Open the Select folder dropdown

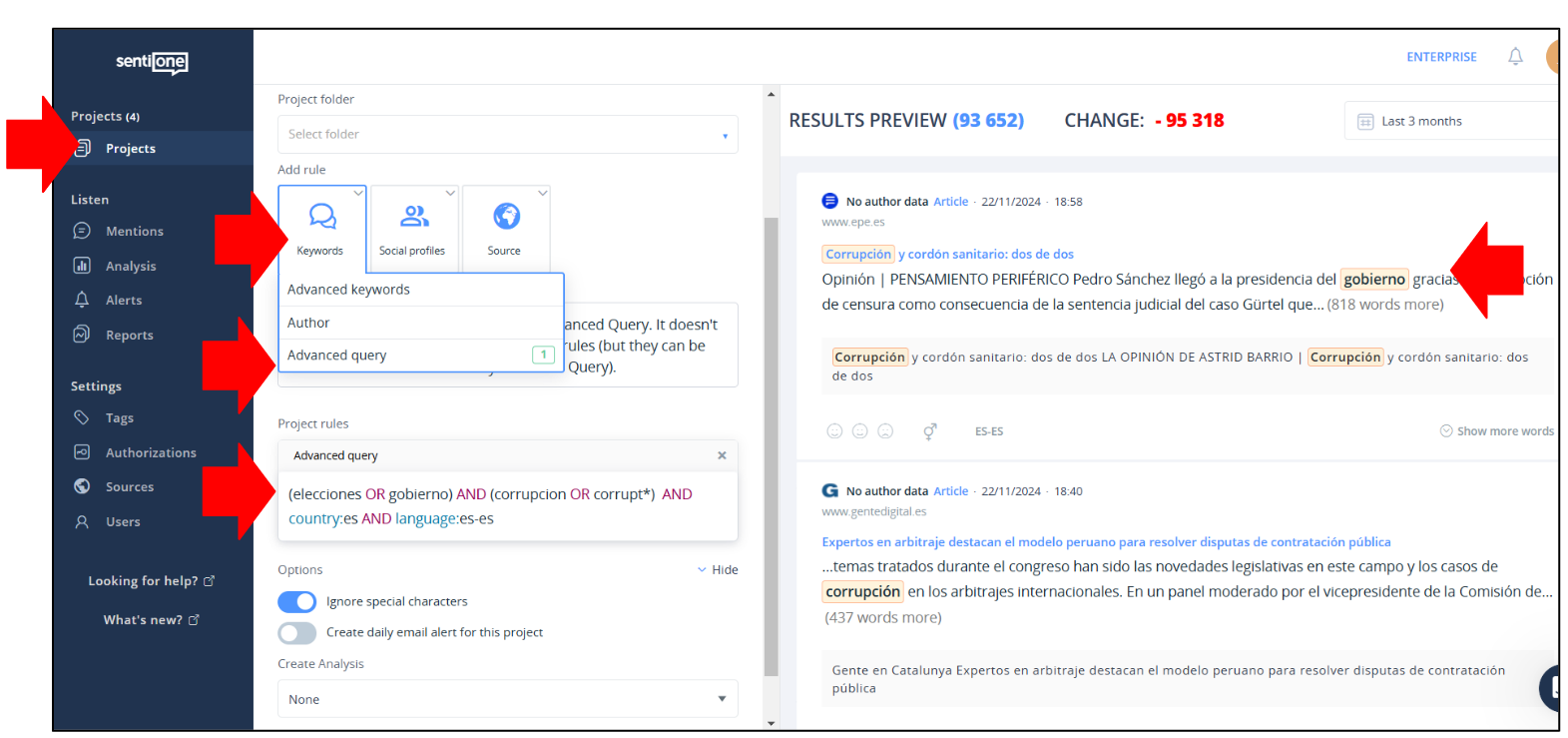pyautogui.click(x=507, y=135)
